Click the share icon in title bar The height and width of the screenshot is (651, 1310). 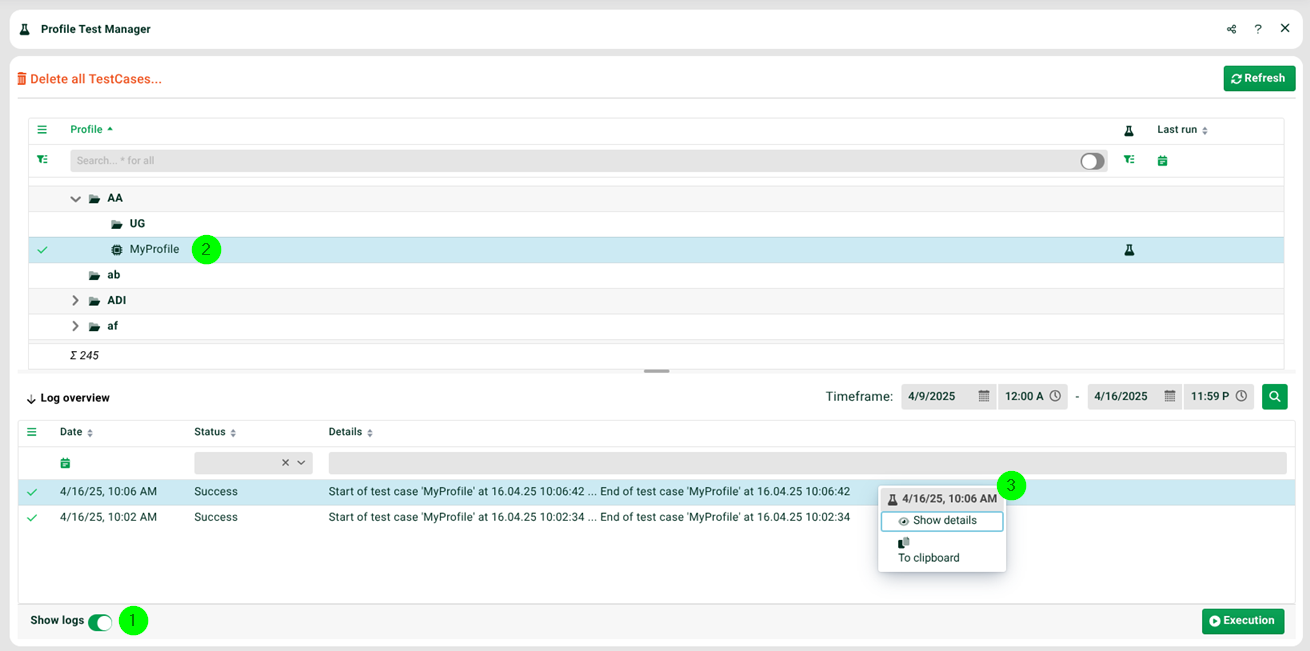click(x=1231, y=29)
